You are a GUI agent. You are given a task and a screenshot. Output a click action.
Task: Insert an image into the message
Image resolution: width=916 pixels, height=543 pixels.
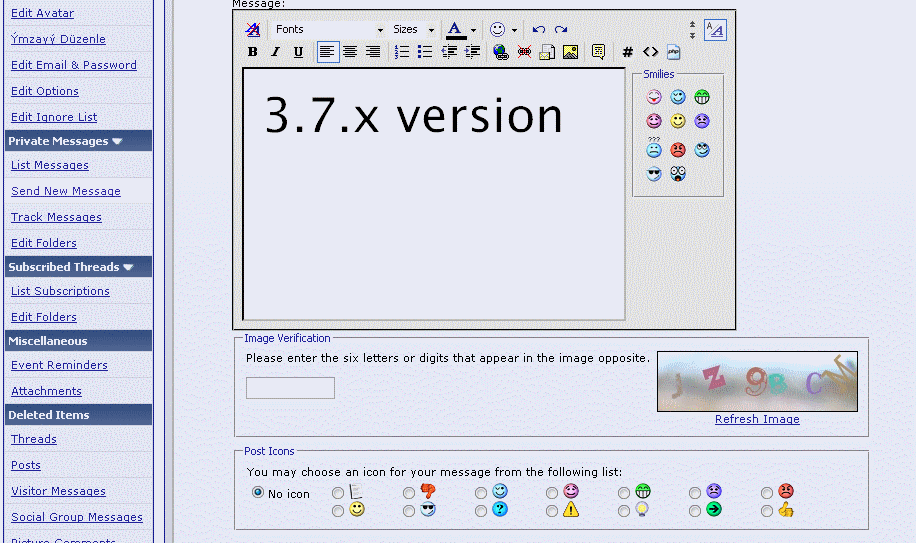[x=570, y=52]
